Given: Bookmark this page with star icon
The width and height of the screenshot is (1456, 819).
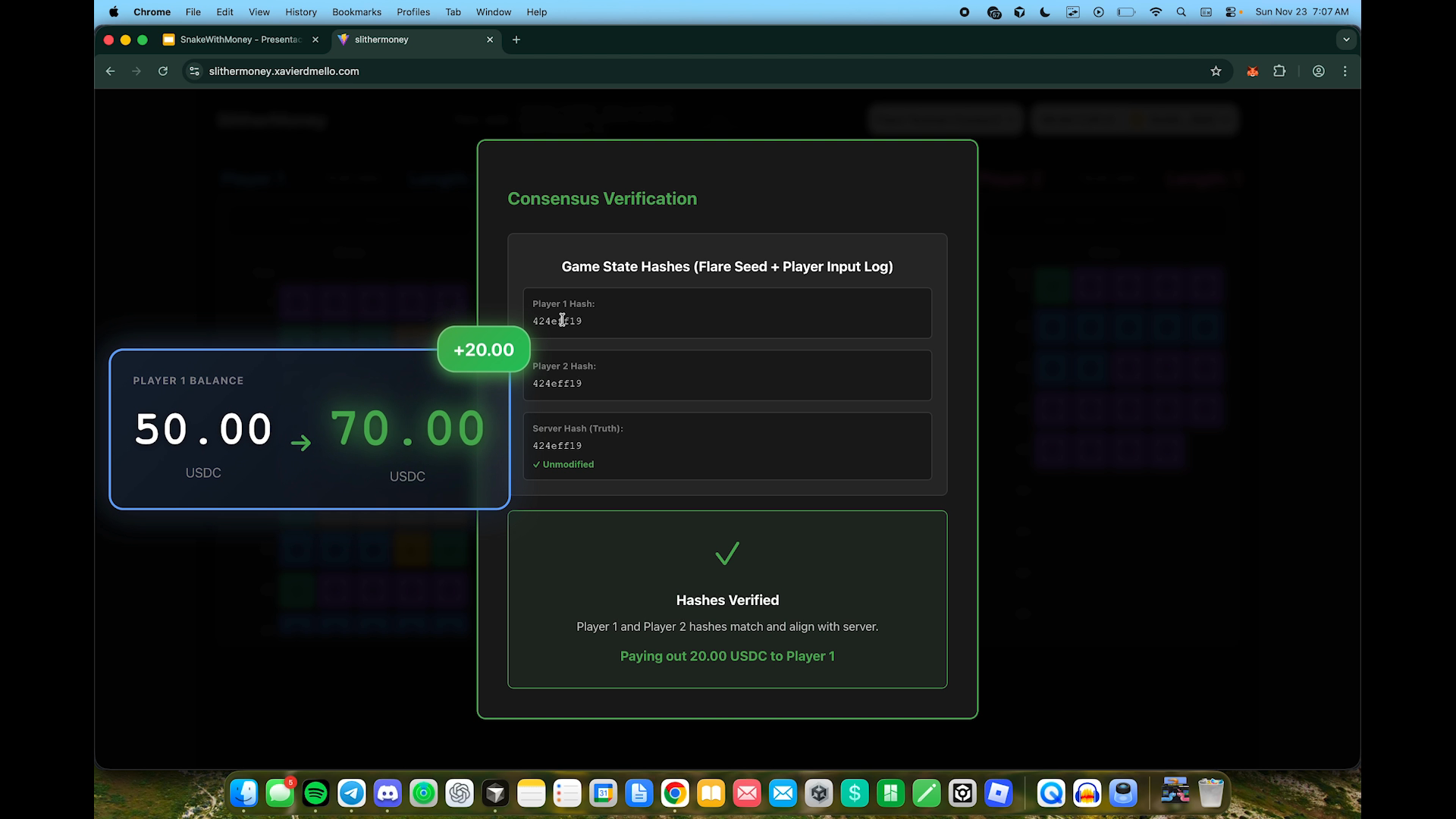Looking at the screenshot, I should [1216, 71].
